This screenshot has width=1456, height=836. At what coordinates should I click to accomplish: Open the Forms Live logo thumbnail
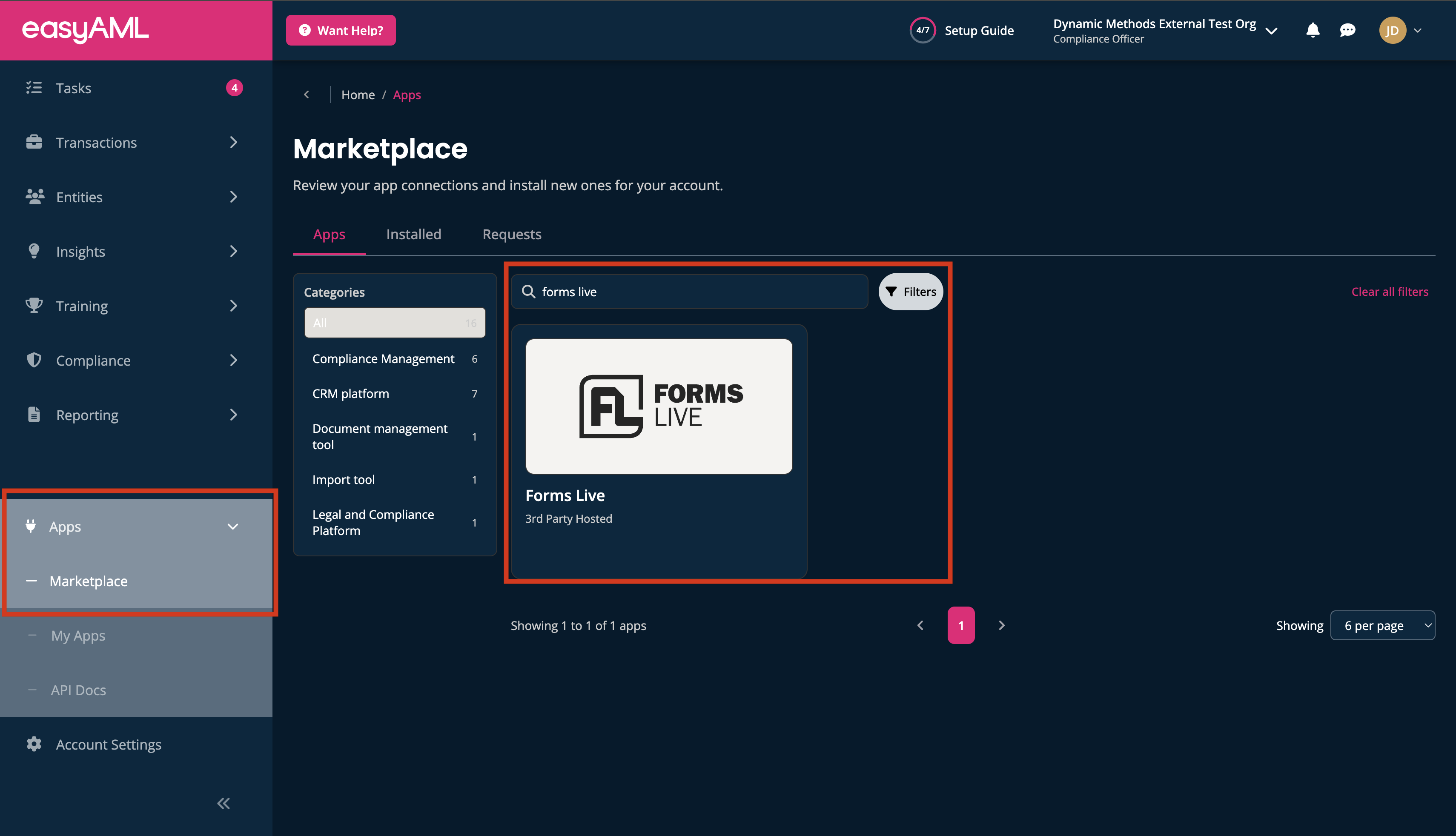pos(659,407)
